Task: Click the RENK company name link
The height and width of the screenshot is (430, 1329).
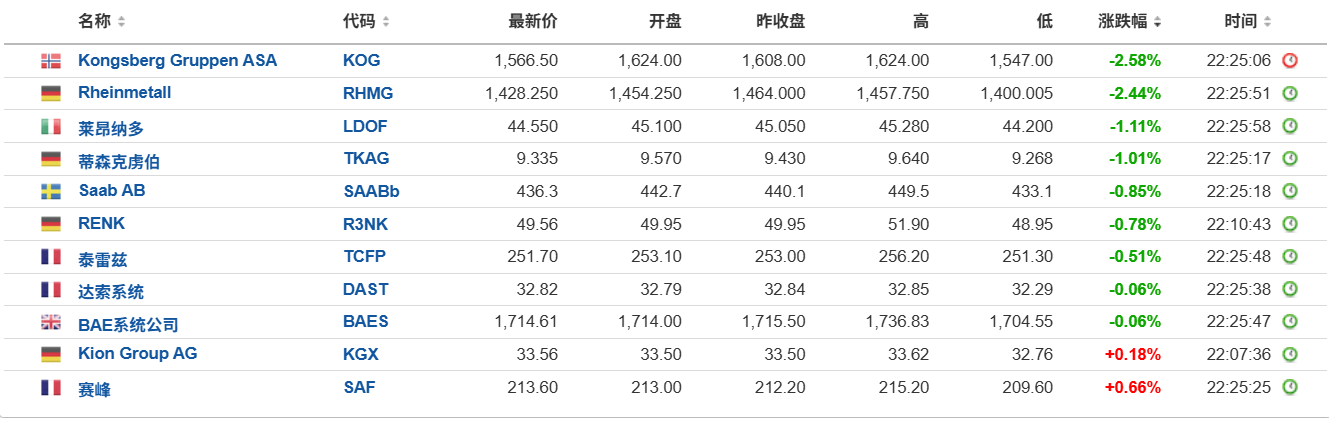Action: 102,224
